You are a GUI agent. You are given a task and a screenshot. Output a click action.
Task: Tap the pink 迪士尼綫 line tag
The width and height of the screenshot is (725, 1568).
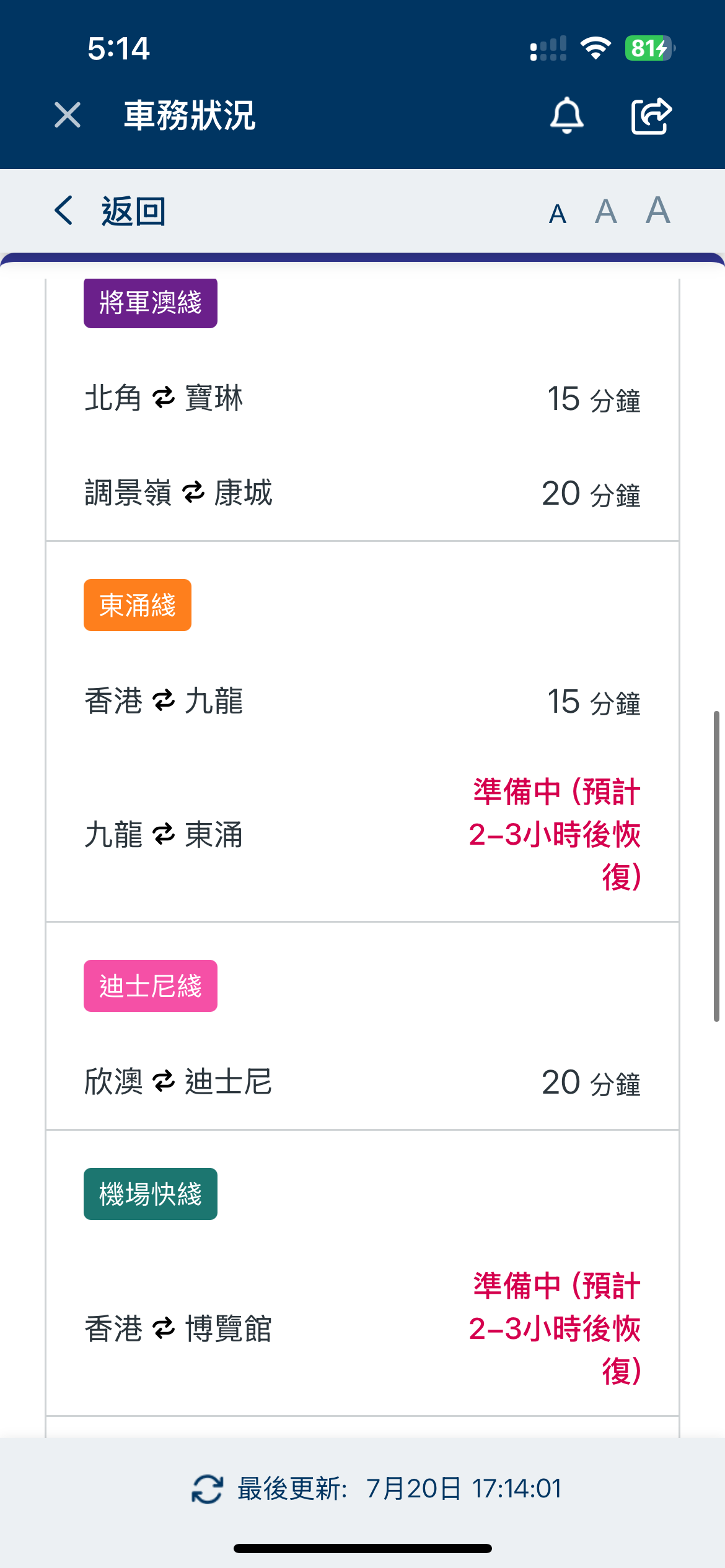pyautogui.click(x=151, y=986)
